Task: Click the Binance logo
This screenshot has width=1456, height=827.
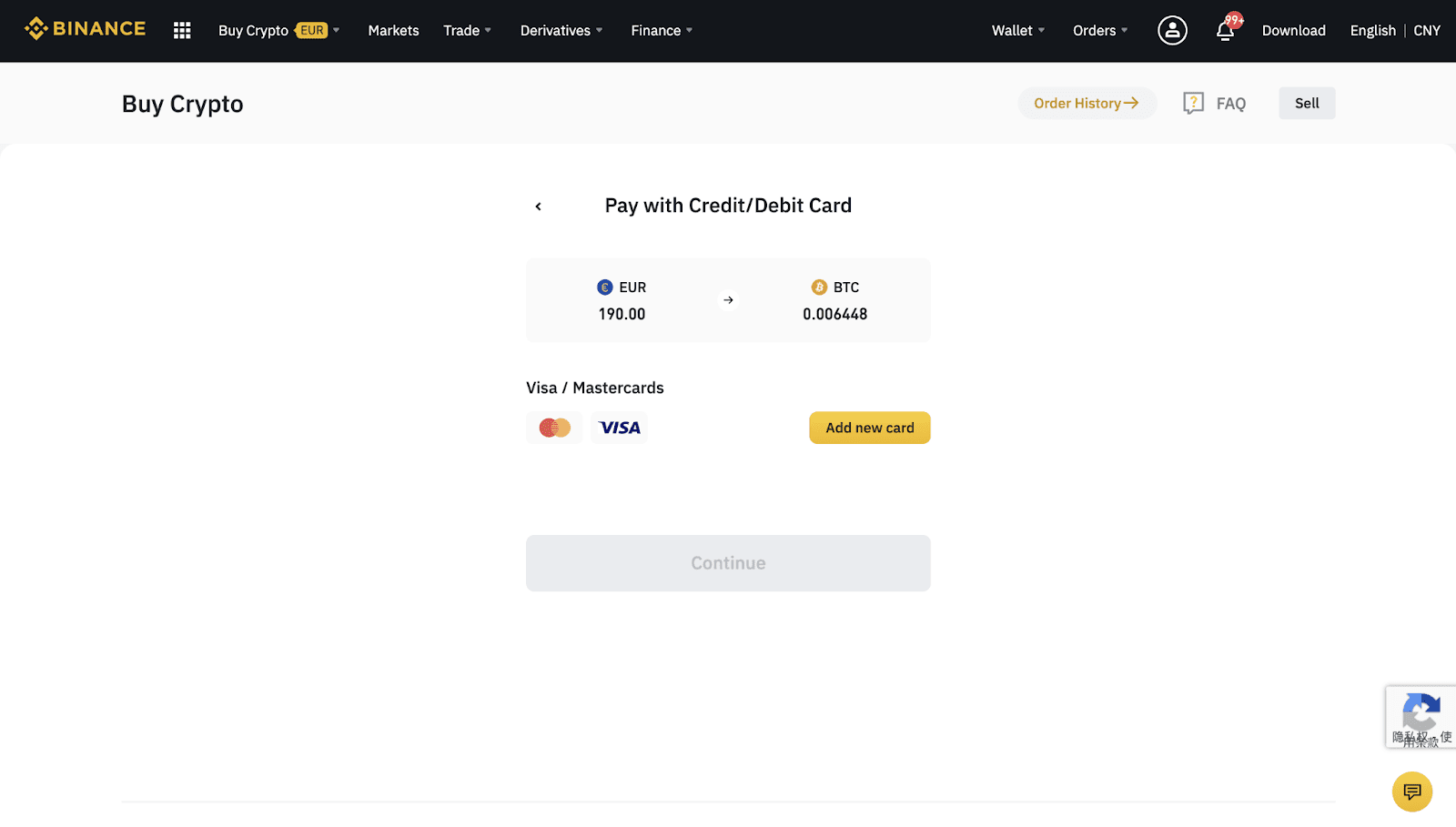Action: click(x=85, y=29)
